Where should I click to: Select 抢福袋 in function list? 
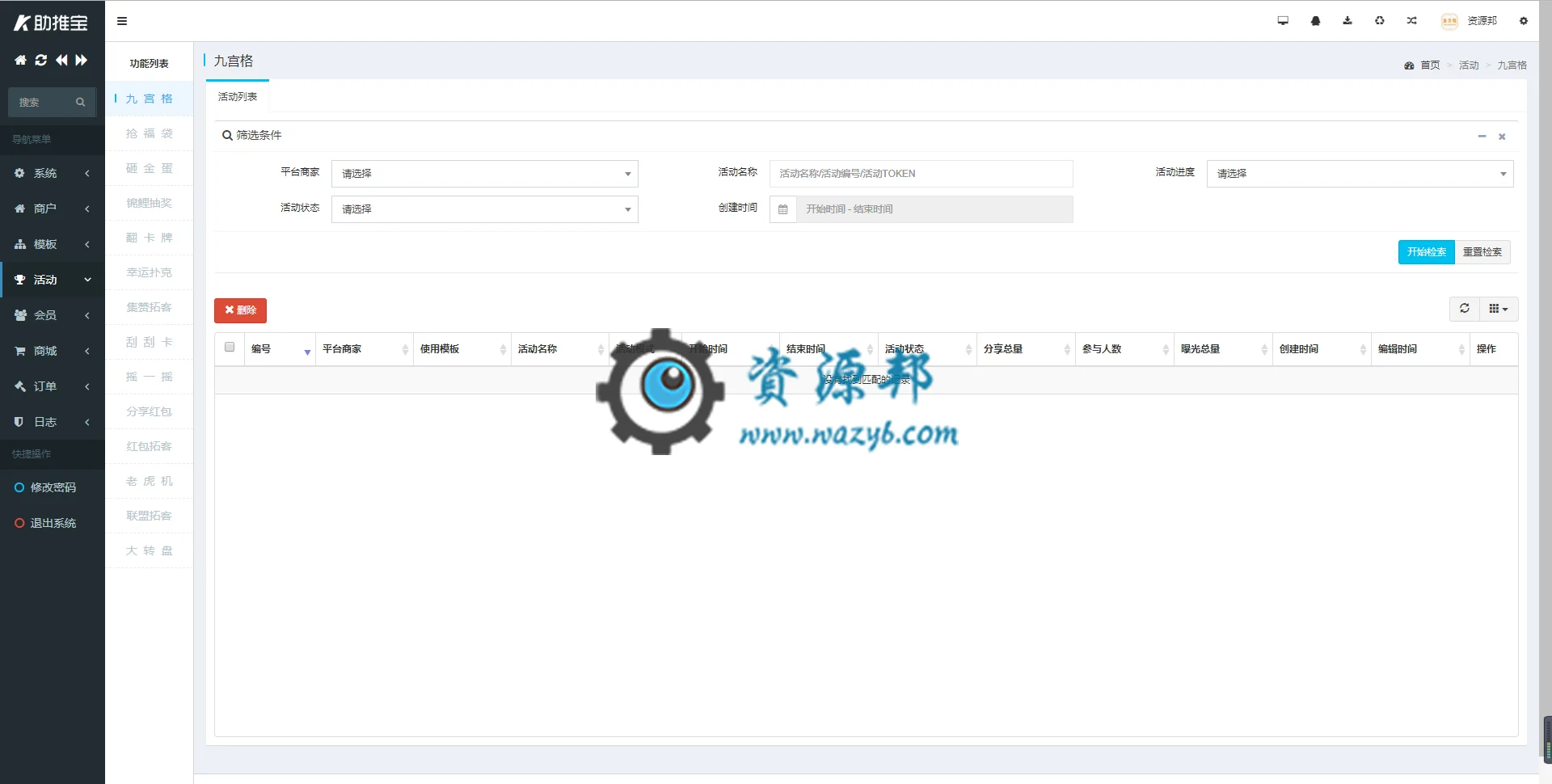(x=150, y=133)
